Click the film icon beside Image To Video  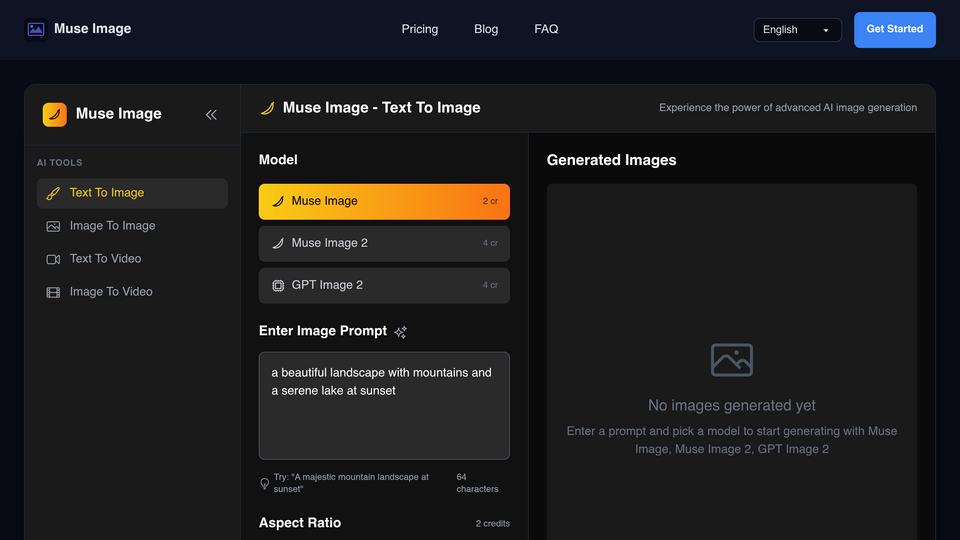click(x=53, y=293)
